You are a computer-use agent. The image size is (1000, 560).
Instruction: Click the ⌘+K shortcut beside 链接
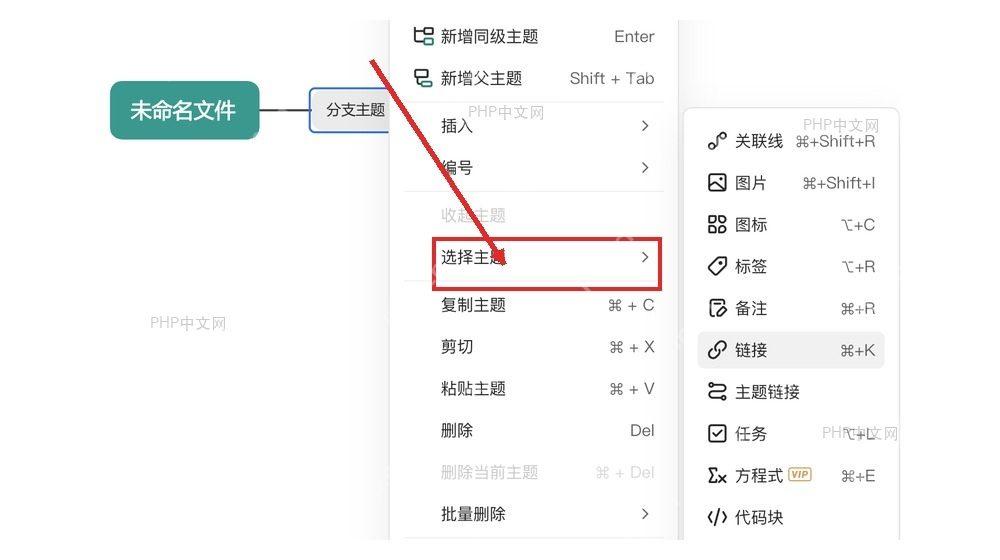click(x=857, y=350)
